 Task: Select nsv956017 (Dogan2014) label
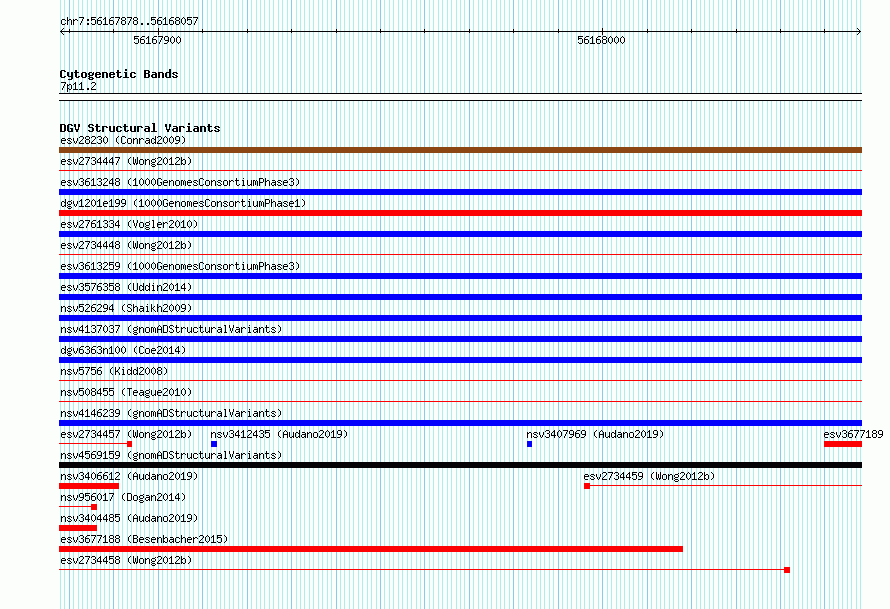(x=123, y=497)
